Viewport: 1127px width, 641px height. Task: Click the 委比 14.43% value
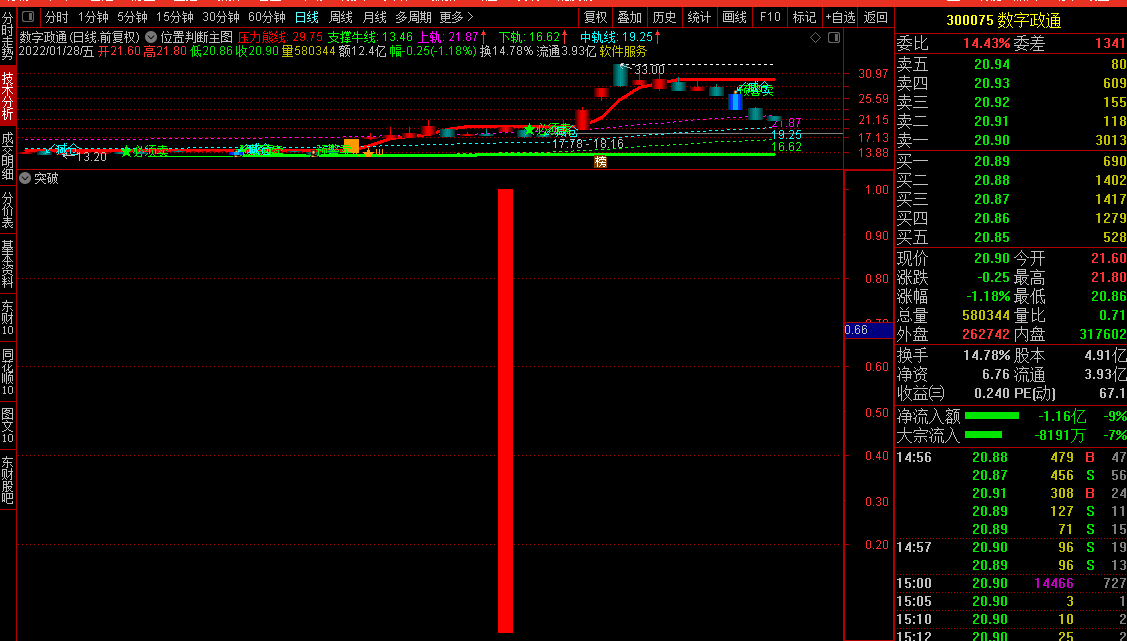click(986, 44)
